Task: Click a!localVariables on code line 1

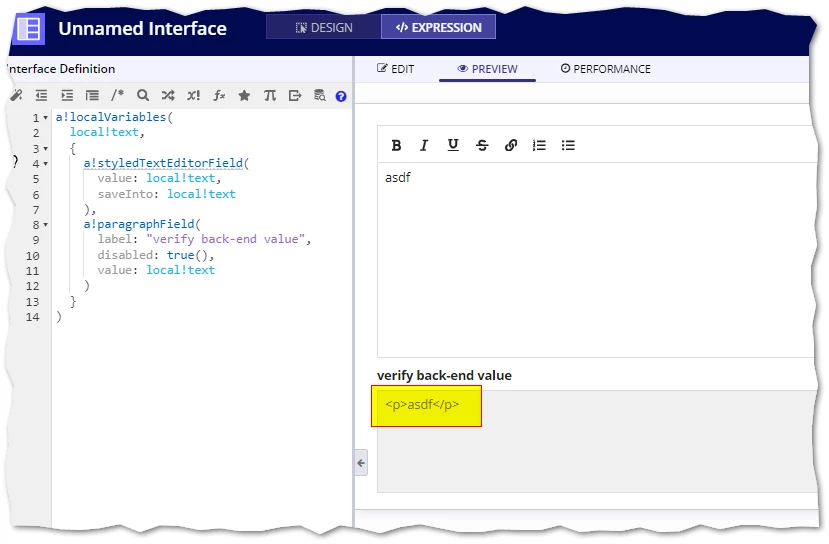Action: [110, 117]
